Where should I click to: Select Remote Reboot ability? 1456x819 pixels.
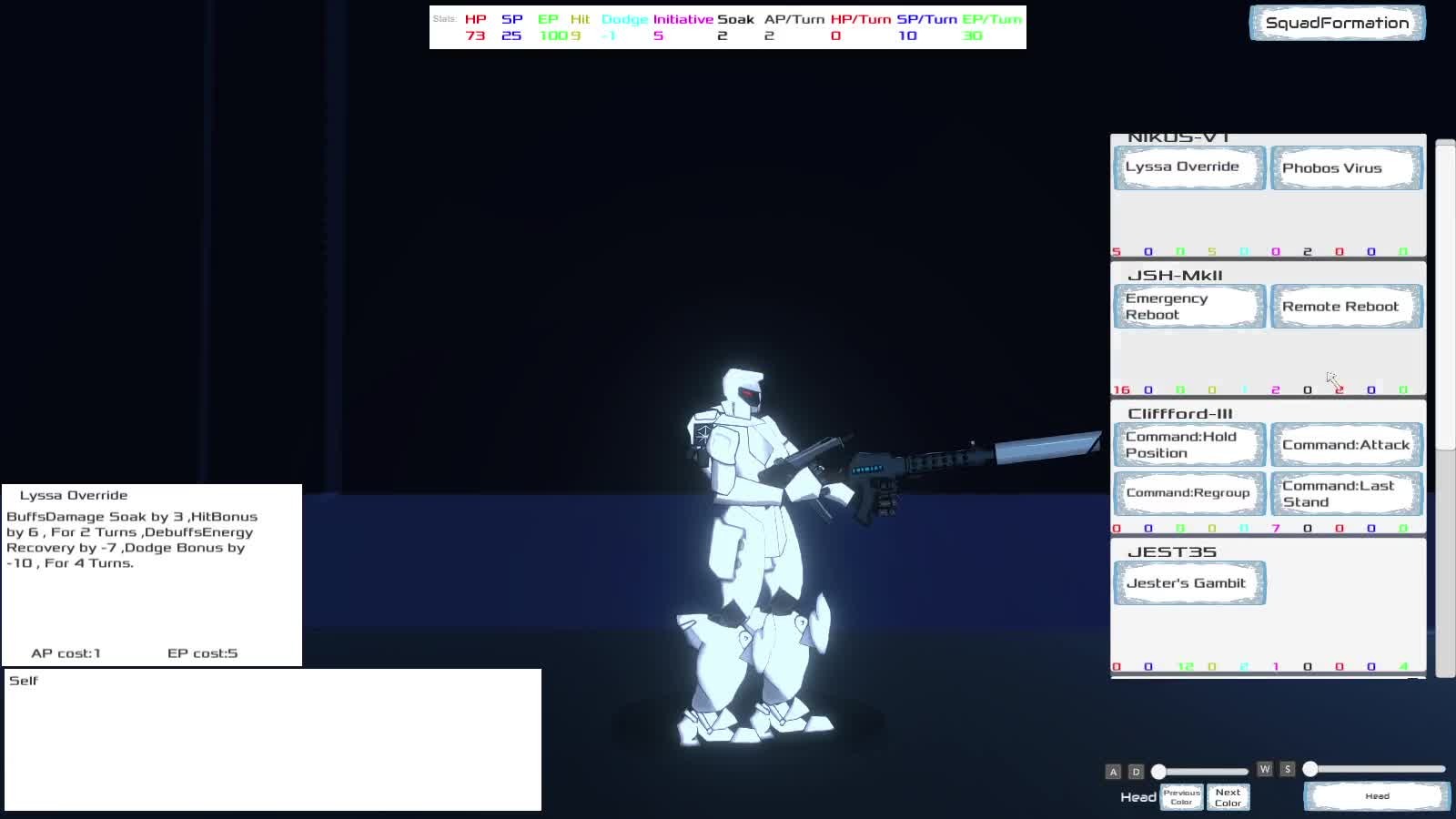1346,307
